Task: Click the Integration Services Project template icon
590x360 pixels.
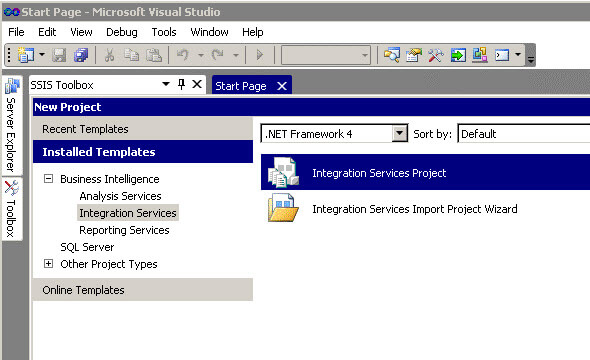Action: coord(283,173)
